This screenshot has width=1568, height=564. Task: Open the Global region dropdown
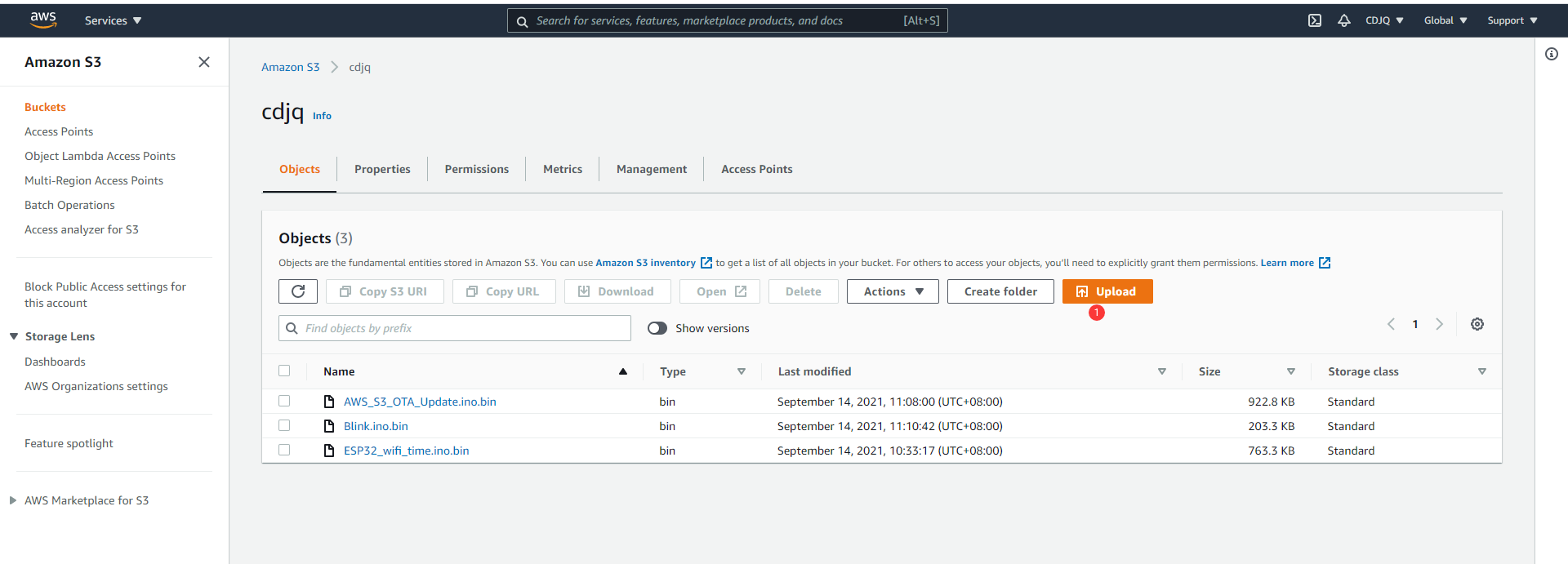[x=1445, y=20]
